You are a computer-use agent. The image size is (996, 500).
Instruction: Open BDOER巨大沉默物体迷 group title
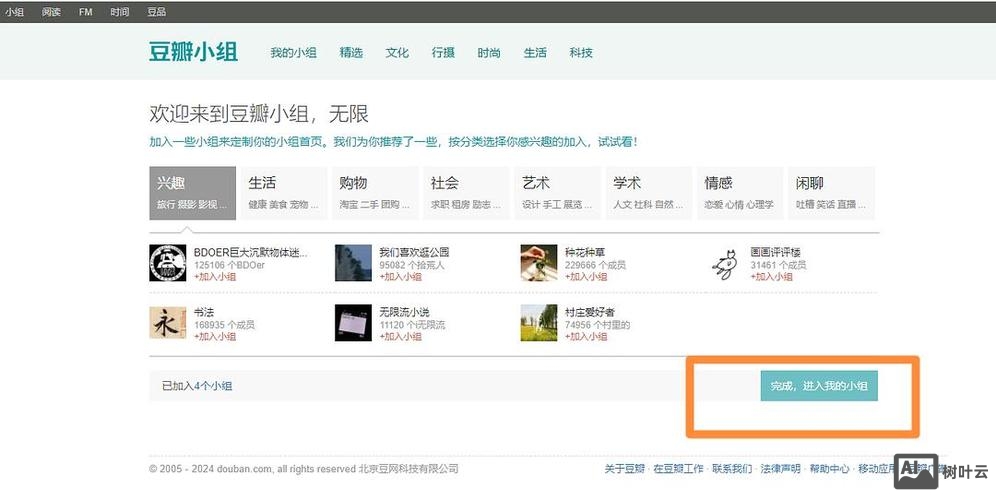click(x=250, y=252)
